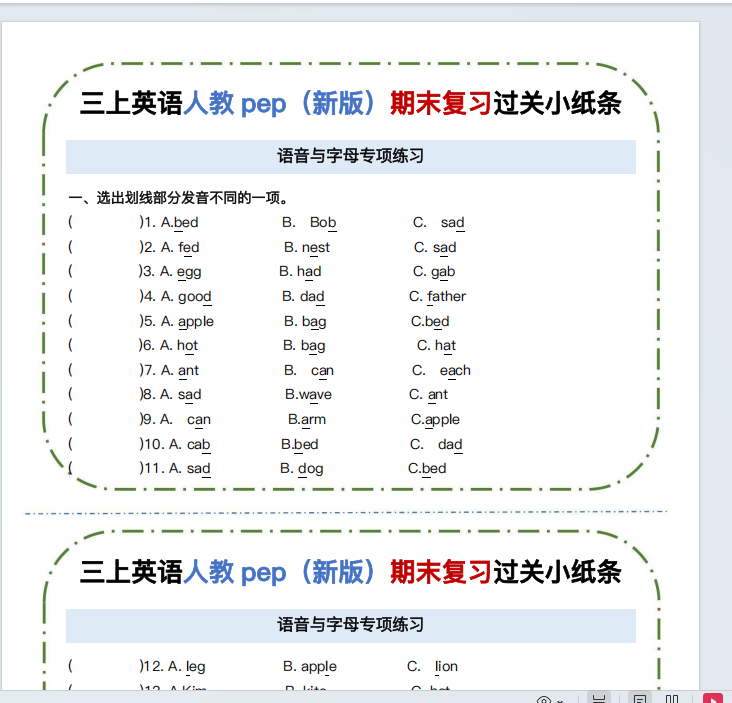Select the word 'leg' in question 12

click(x=196, y=667)
